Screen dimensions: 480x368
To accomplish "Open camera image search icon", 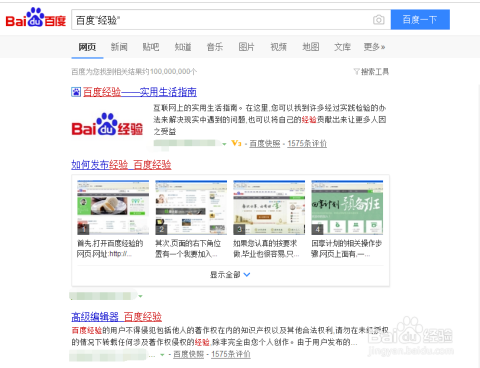I will point(378,20).
